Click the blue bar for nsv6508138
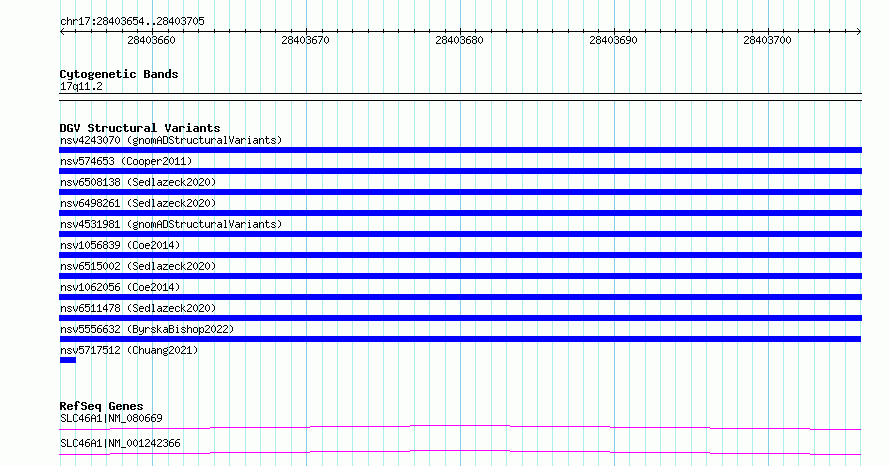Screen dimensions: 890x466 click(460, 192)
